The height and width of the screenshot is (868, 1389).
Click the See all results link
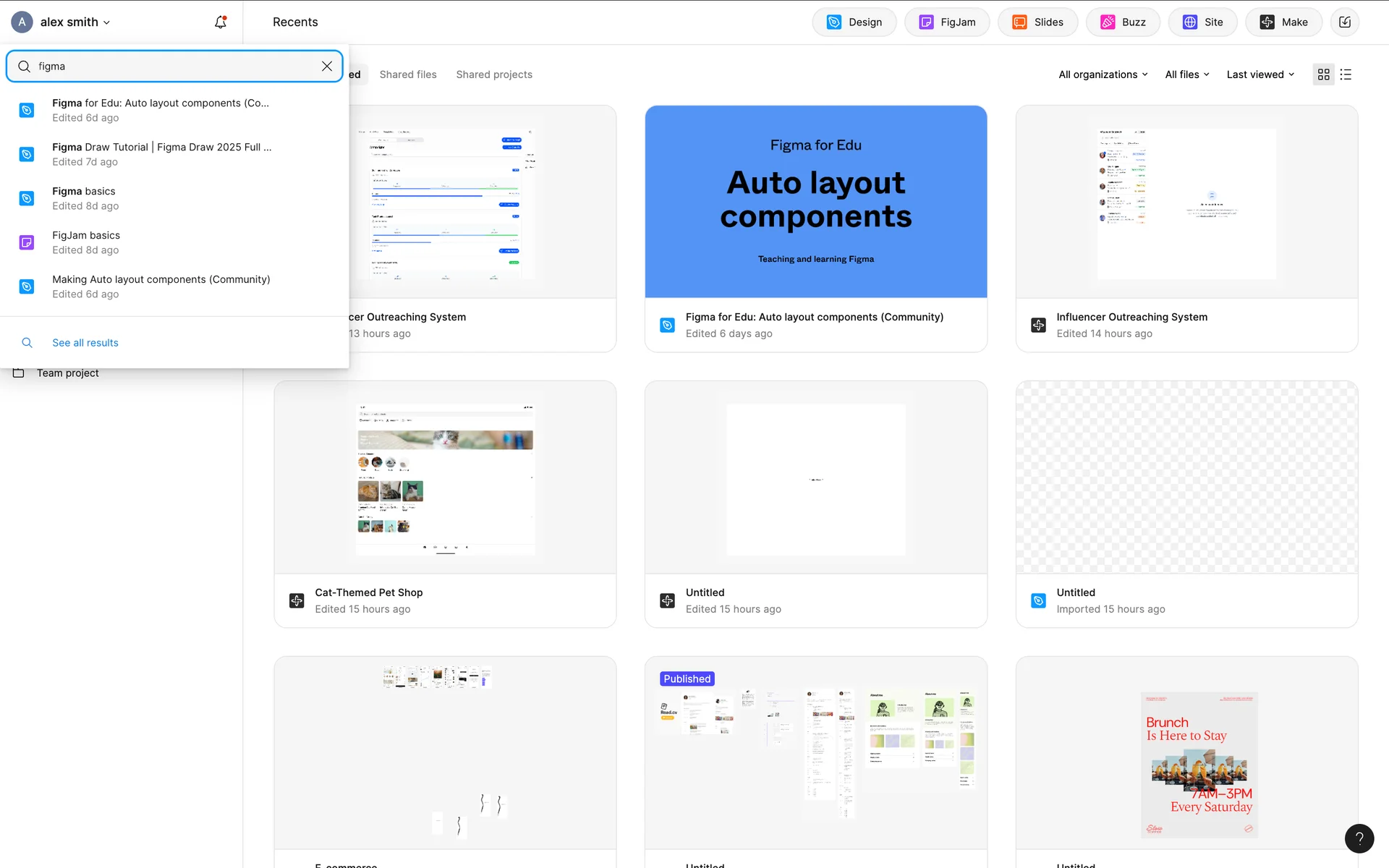click(85, 343)
